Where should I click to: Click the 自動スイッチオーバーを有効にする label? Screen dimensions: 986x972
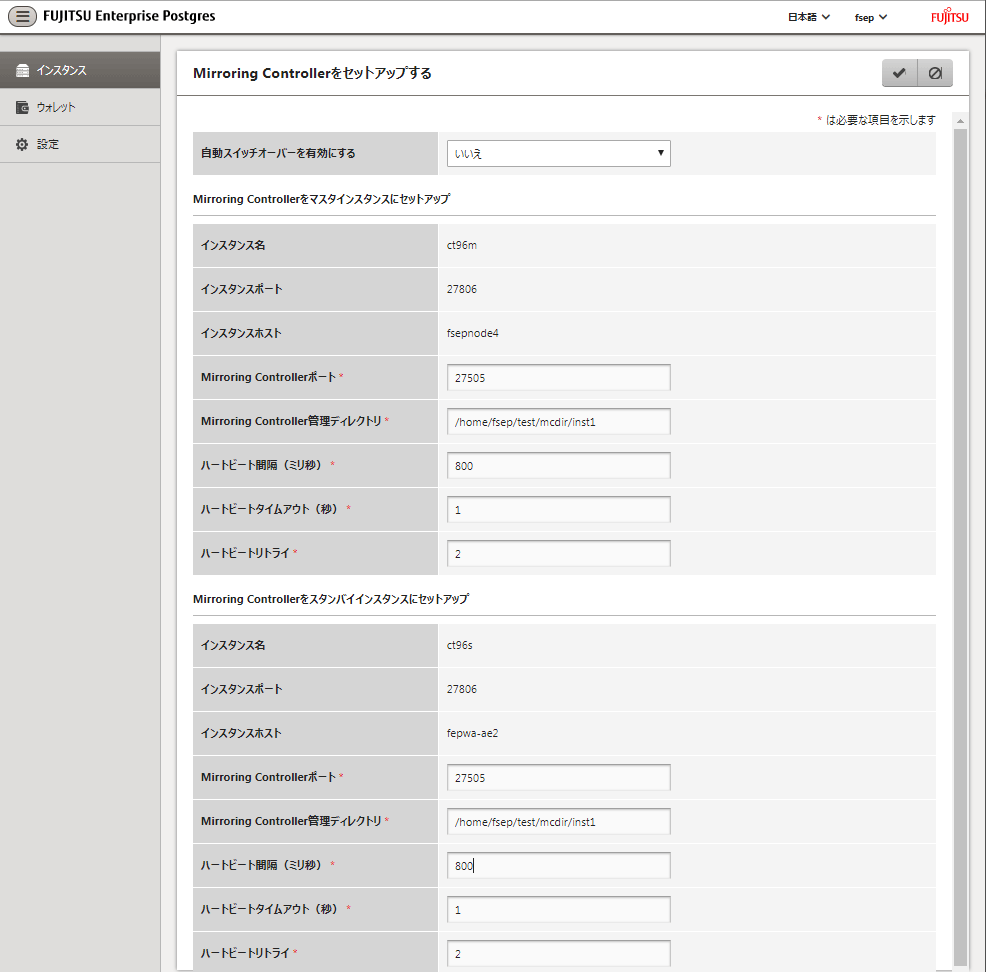[x=278, y=153]
